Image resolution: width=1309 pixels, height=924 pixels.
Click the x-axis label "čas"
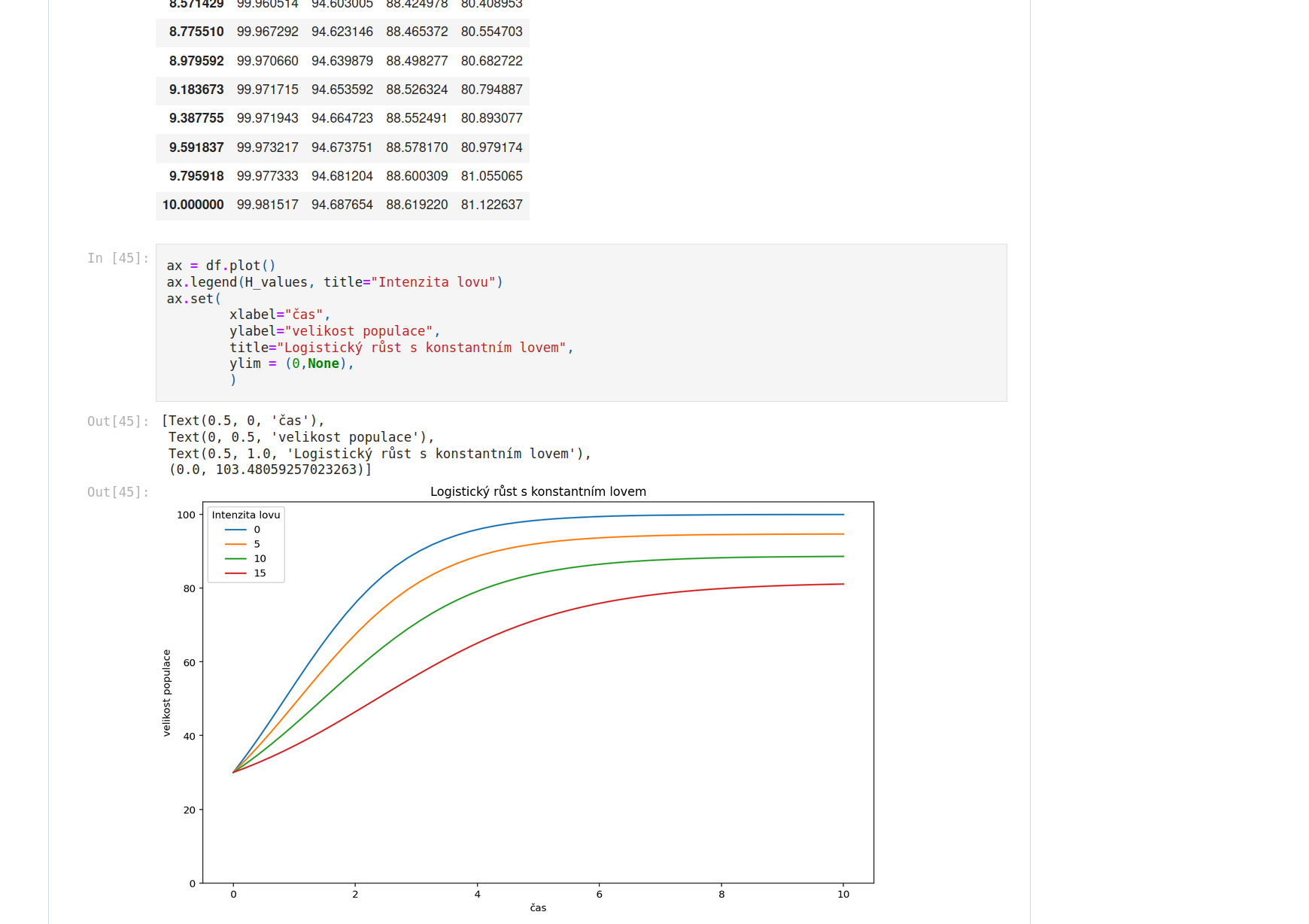(x=537, y=908)
